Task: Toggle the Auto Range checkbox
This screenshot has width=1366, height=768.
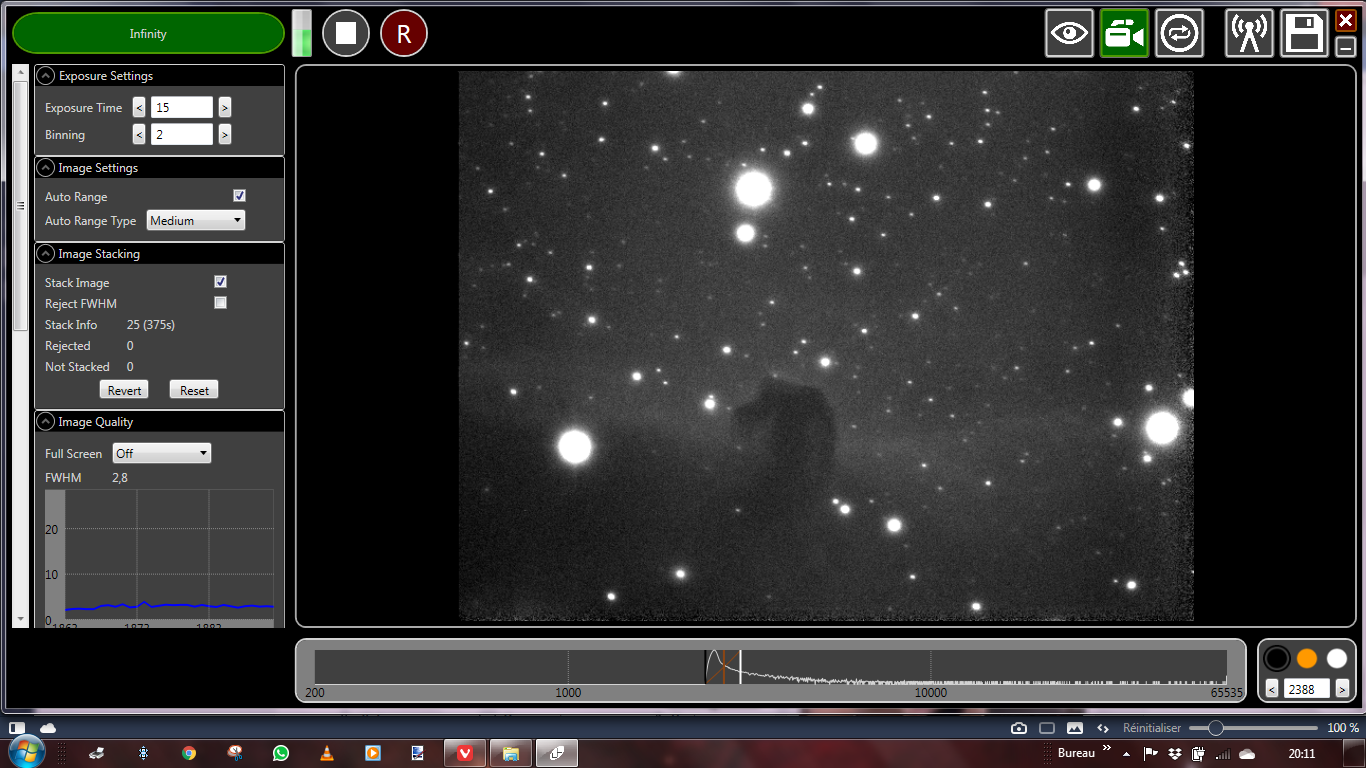Action: 239,196
